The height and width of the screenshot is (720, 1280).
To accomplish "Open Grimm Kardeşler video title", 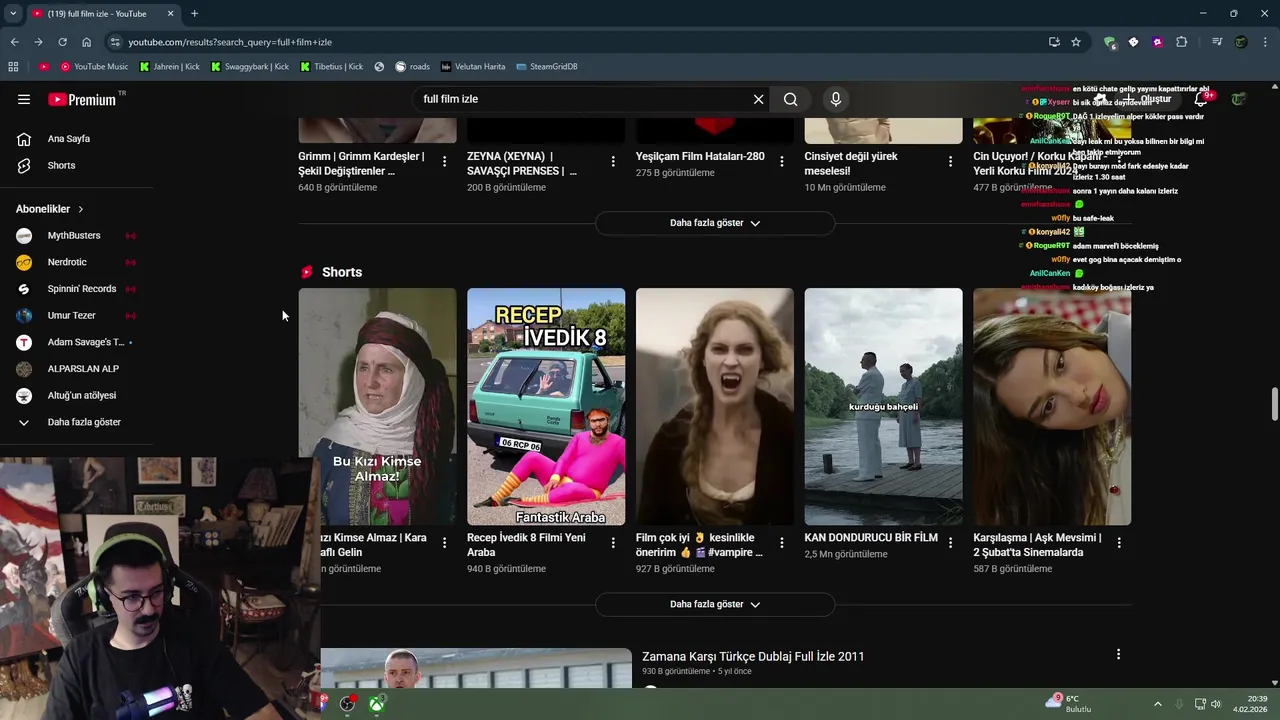I will pos(361,164).
